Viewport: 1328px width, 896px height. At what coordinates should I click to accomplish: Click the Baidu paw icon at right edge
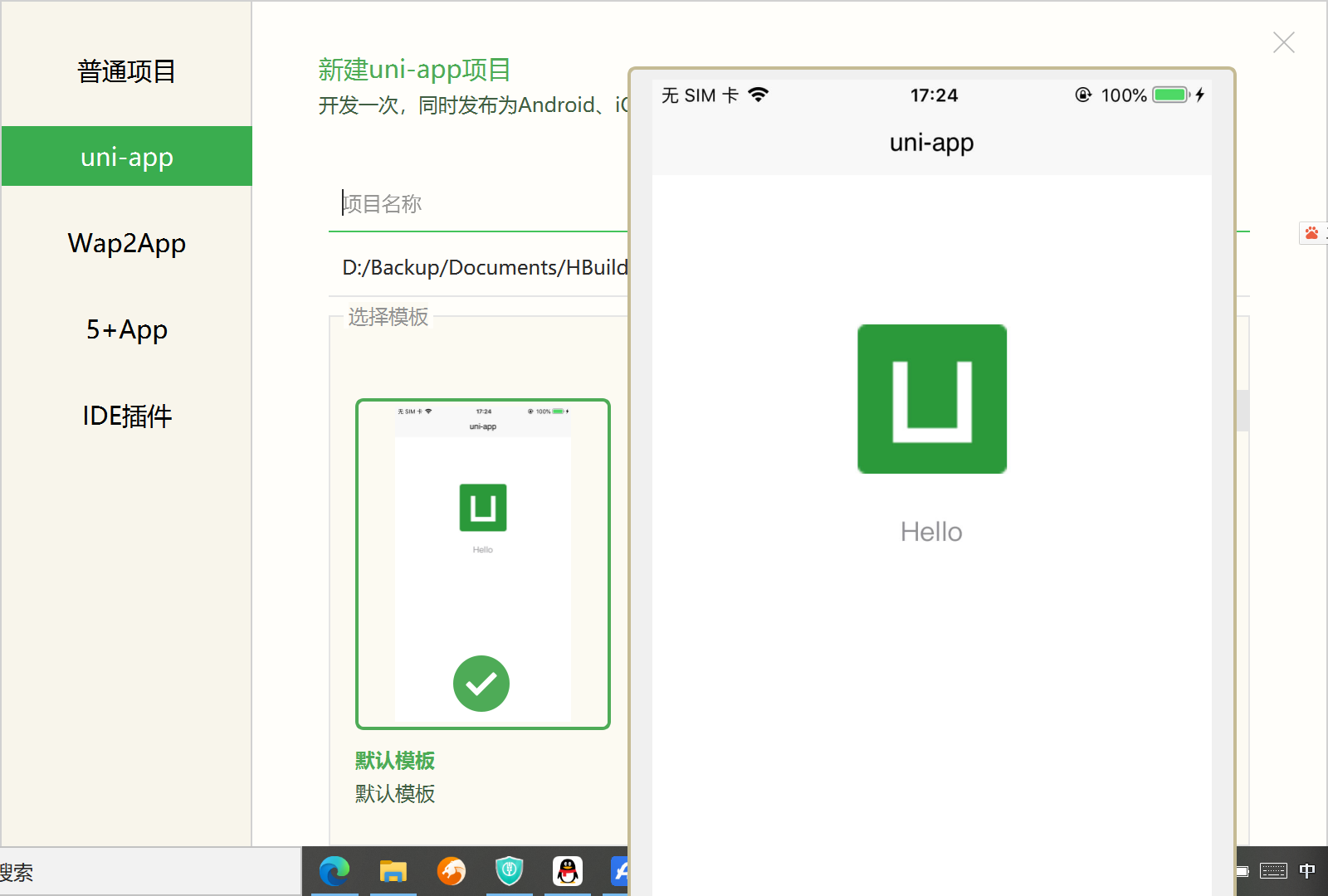coord(1312,233)
